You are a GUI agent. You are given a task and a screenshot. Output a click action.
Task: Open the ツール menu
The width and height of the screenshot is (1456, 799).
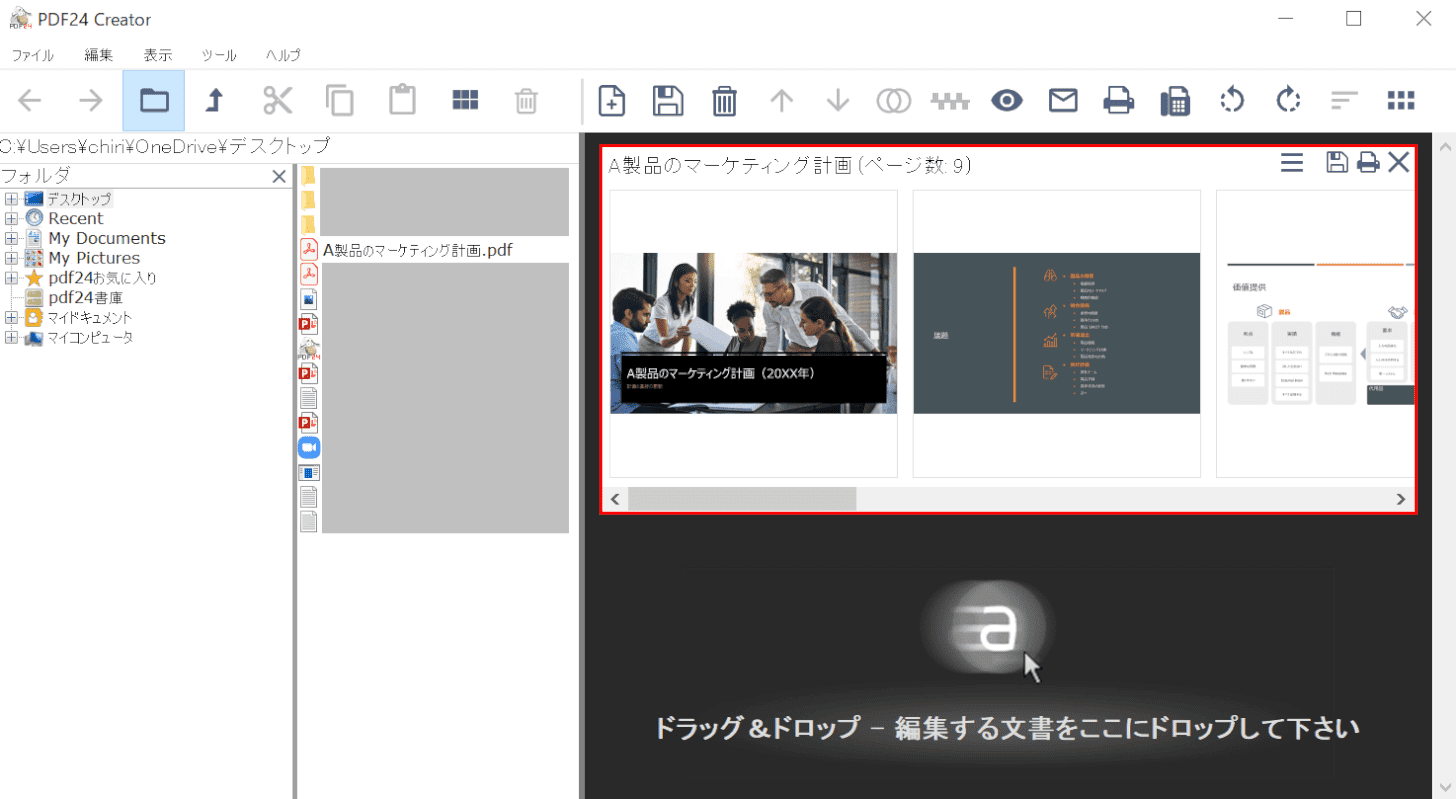(219, 55)
